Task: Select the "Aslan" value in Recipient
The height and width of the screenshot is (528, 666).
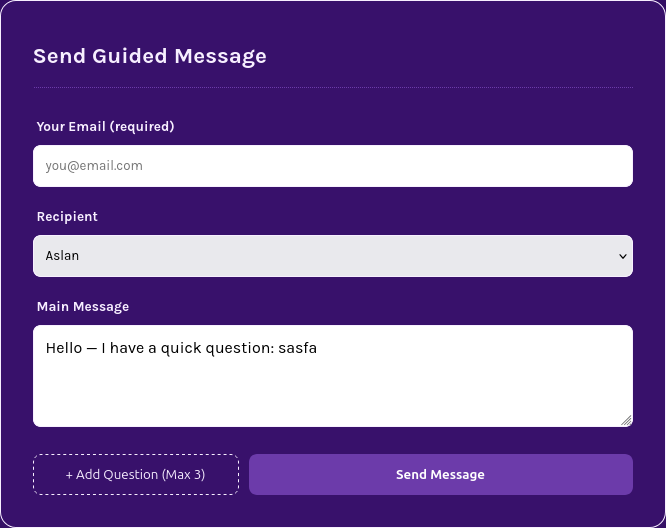Action: click(62, 256)
